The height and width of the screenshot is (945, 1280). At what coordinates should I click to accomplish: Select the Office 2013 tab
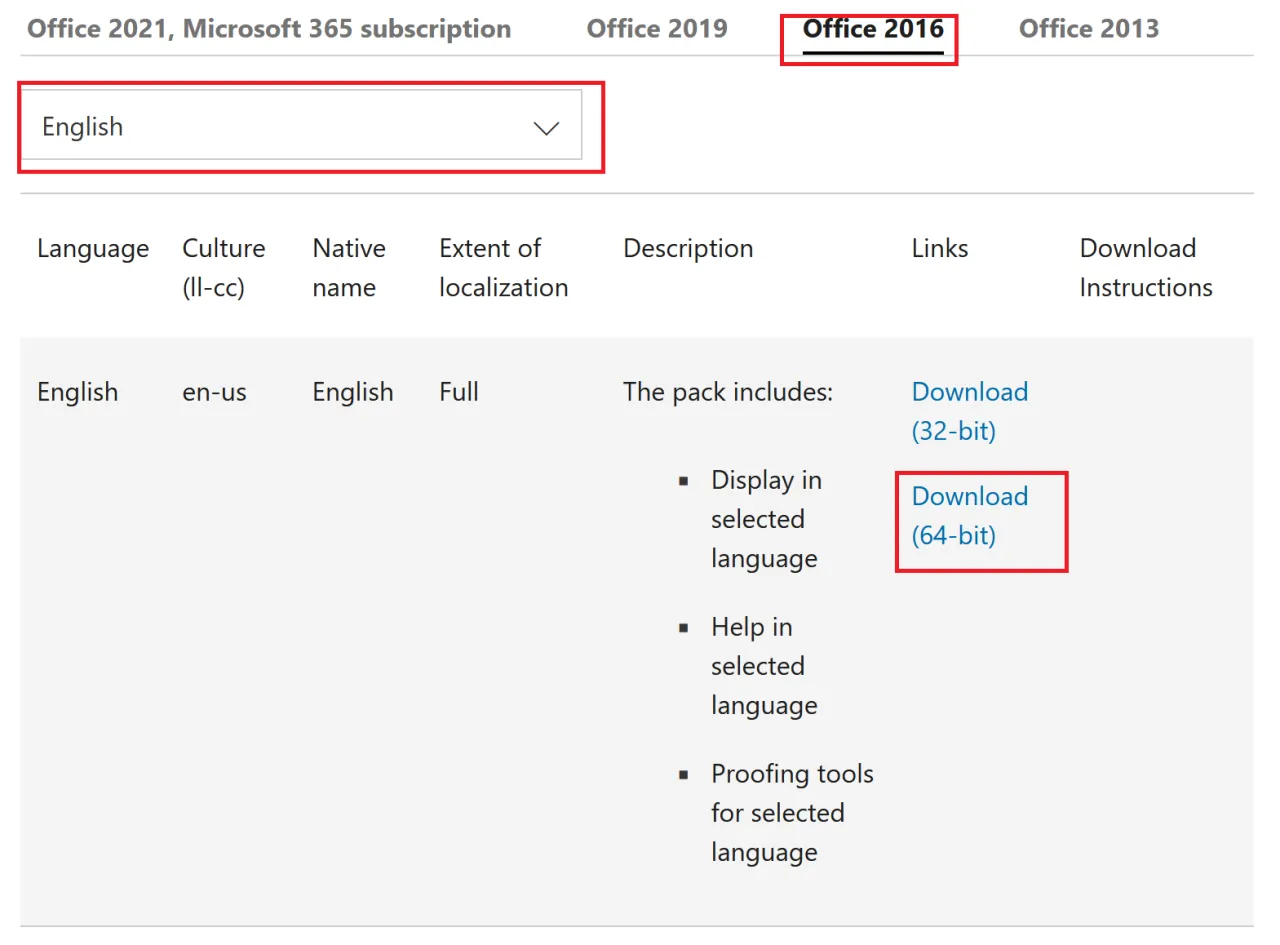coord(1089,28)
